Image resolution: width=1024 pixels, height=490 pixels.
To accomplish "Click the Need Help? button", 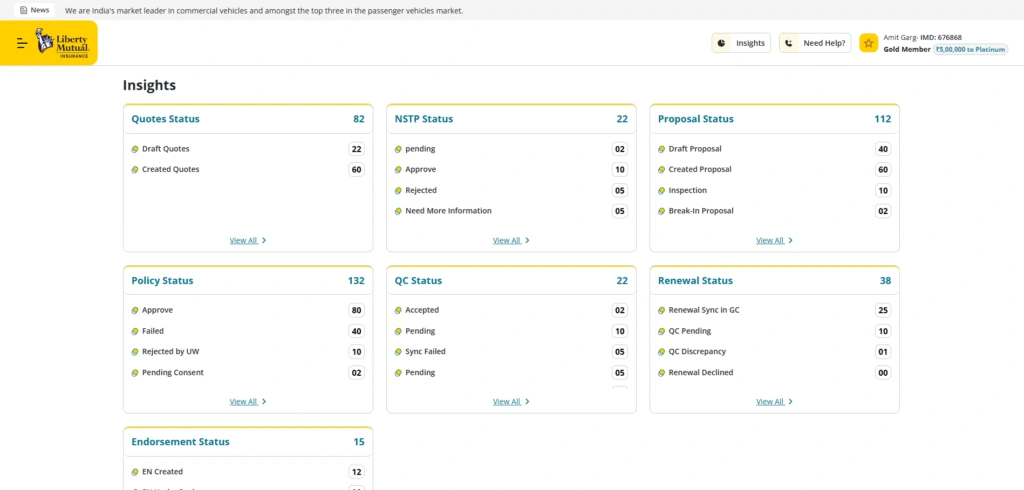I will 815,43.
